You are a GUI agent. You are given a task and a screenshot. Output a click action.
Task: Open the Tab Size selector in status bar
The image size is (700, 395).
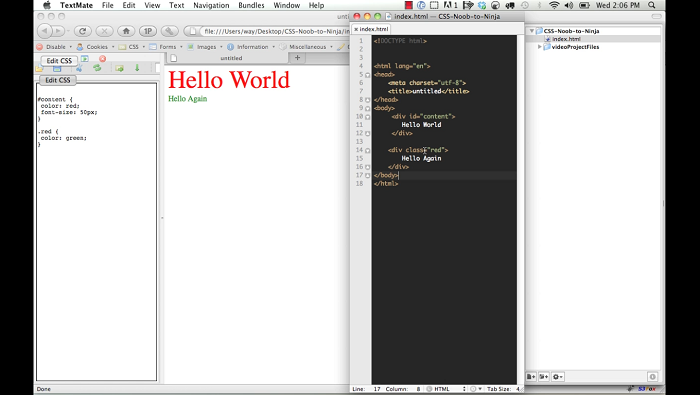point(504,389)
